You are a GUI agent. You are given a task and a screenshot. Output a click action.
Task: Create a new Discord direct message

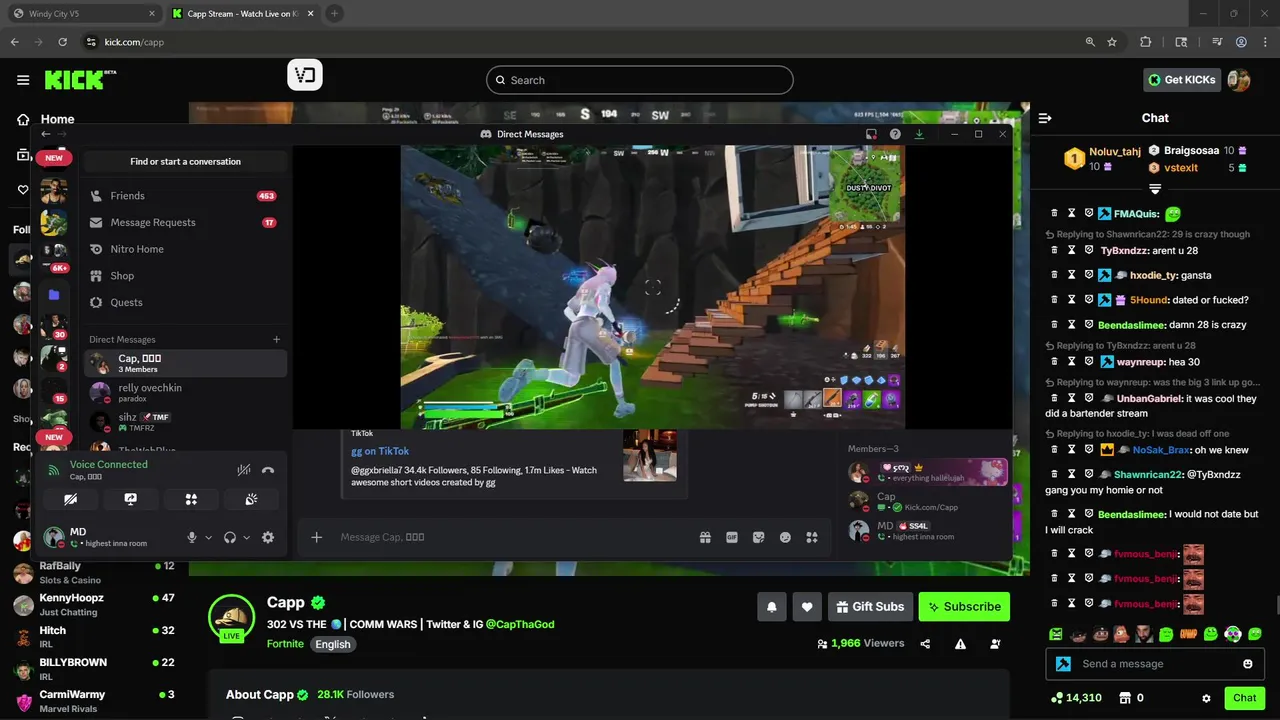pos(277,339)
